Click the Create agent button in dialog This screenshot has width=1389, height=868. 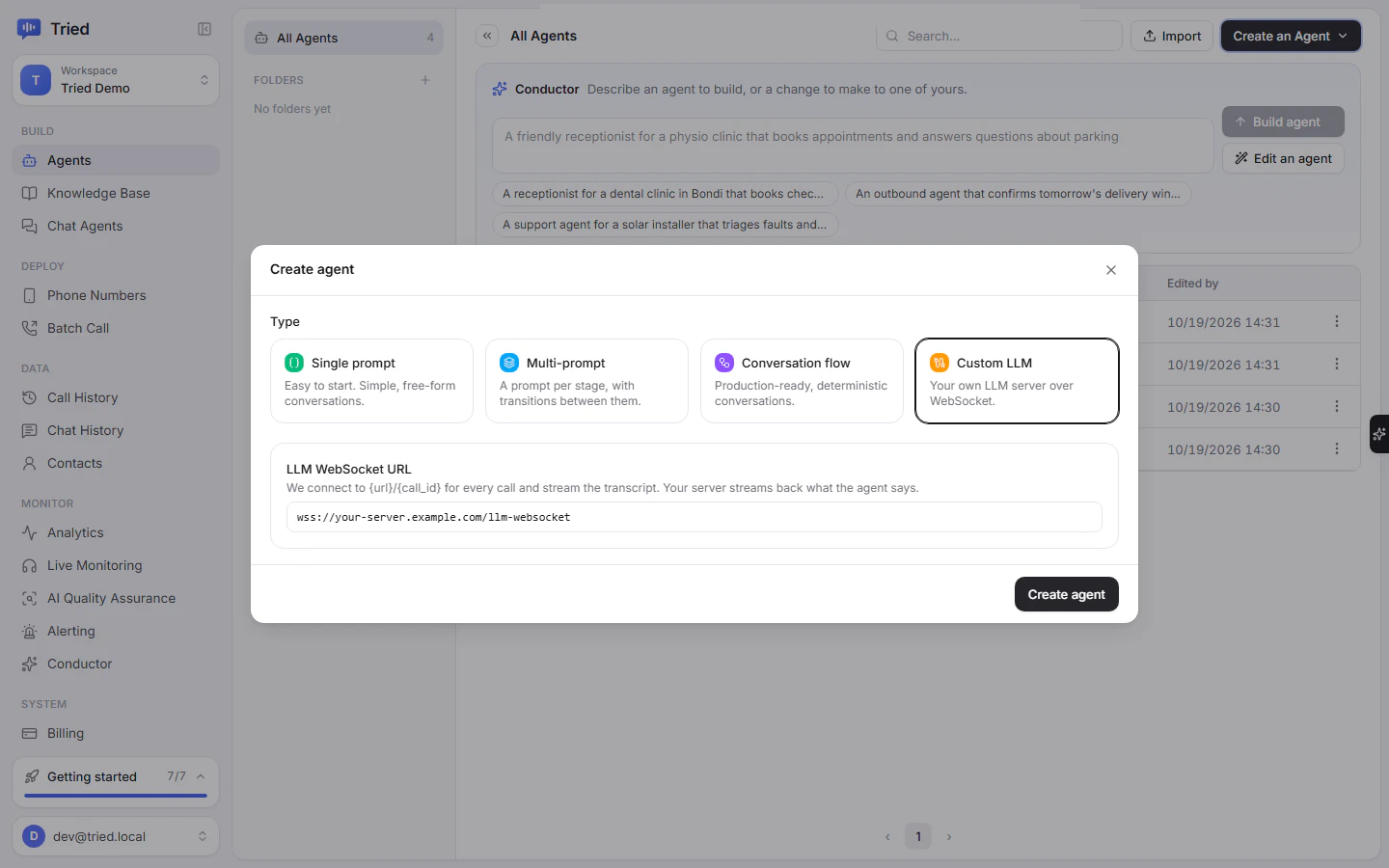coord(1067,594)
